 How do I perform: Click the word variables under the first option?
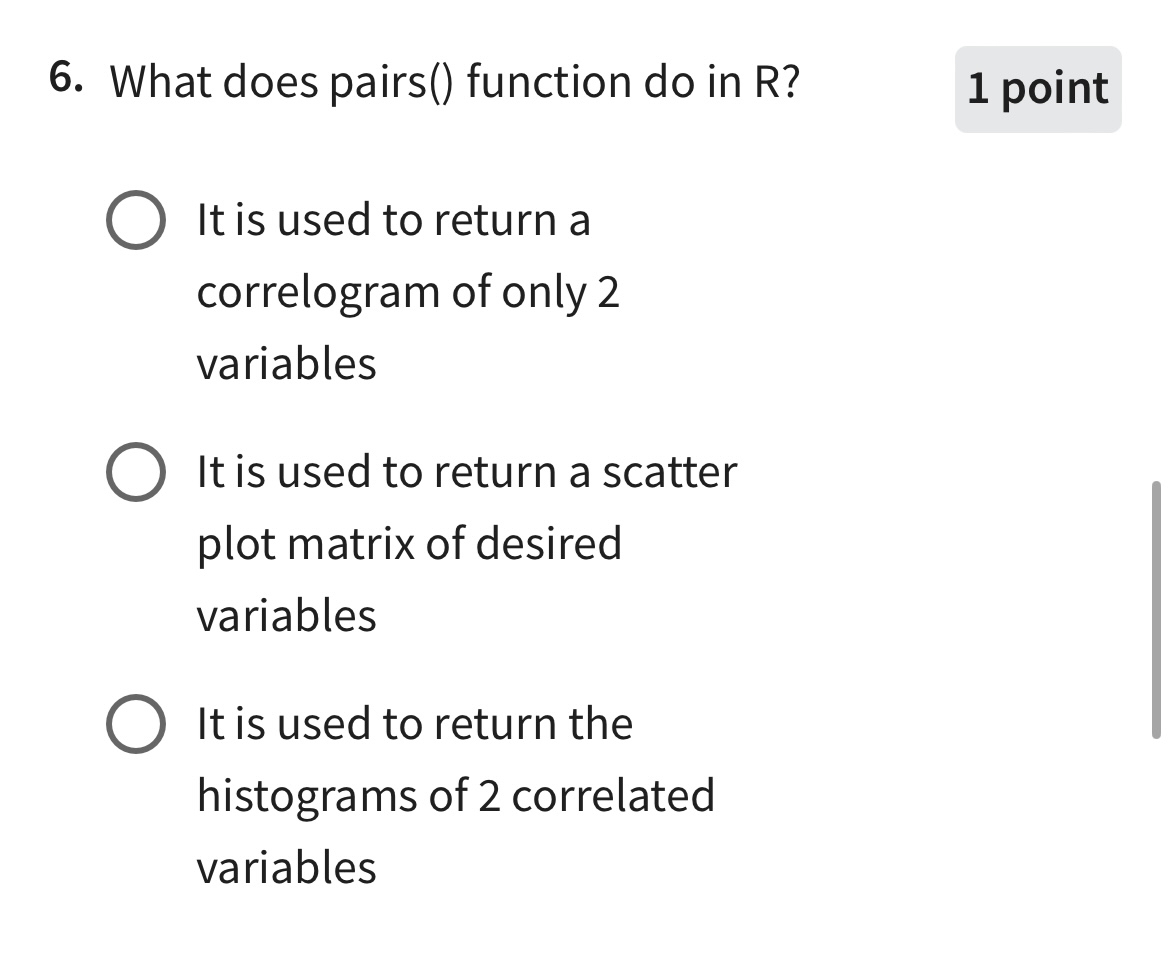tap(286, 365)
